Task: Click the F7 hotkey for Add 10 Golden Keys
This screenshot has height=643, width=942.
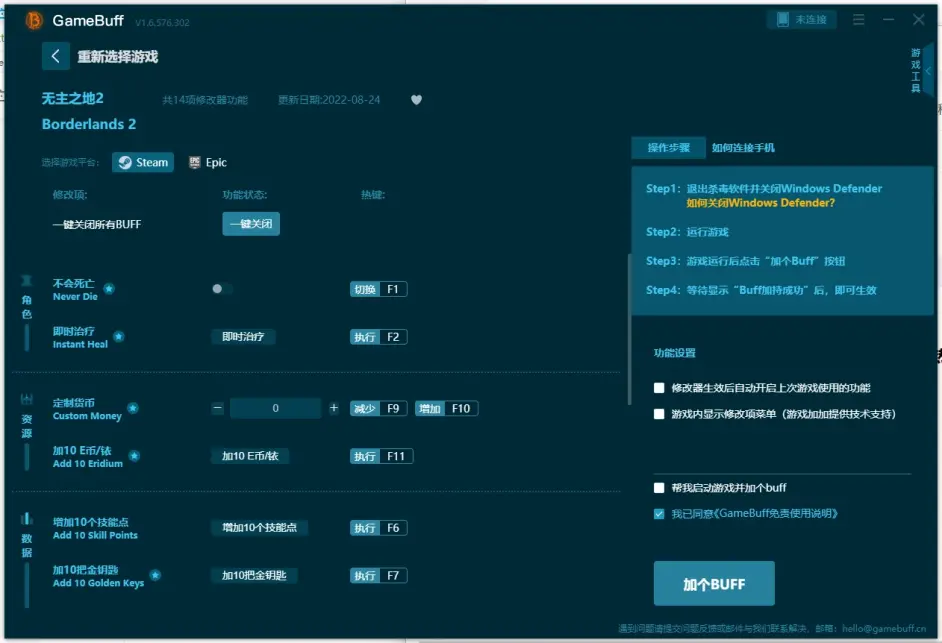Action: point(378,576)
